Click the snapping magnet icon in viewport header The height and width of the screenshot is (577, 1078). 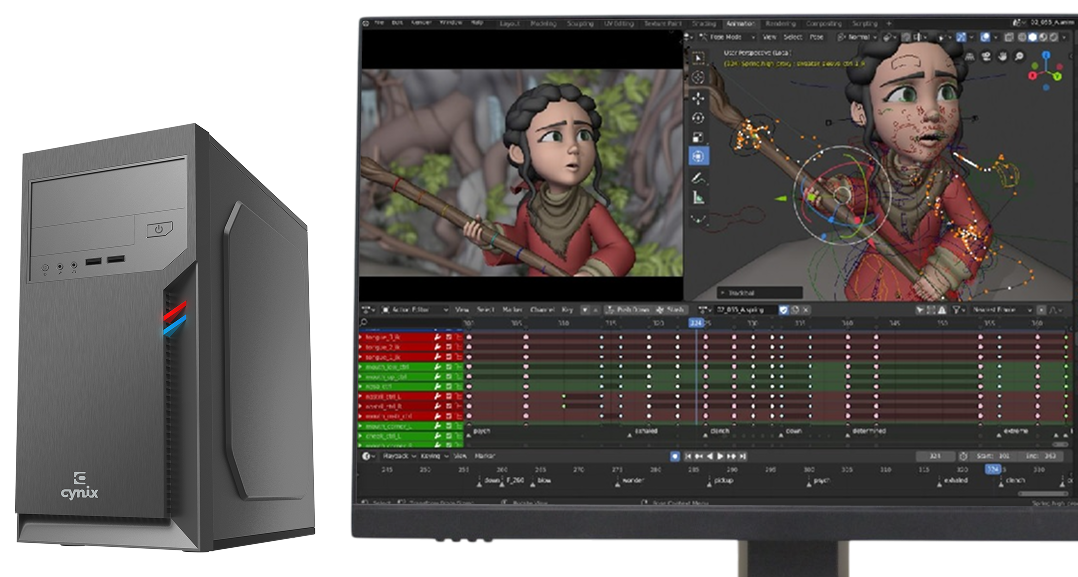[886, 37]
